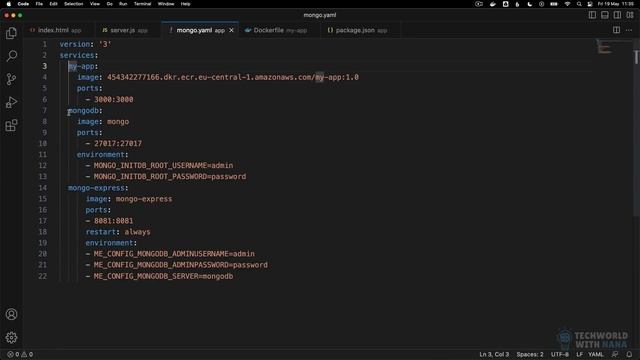
Task: Open the Manage gear icon
Action: 11,337
